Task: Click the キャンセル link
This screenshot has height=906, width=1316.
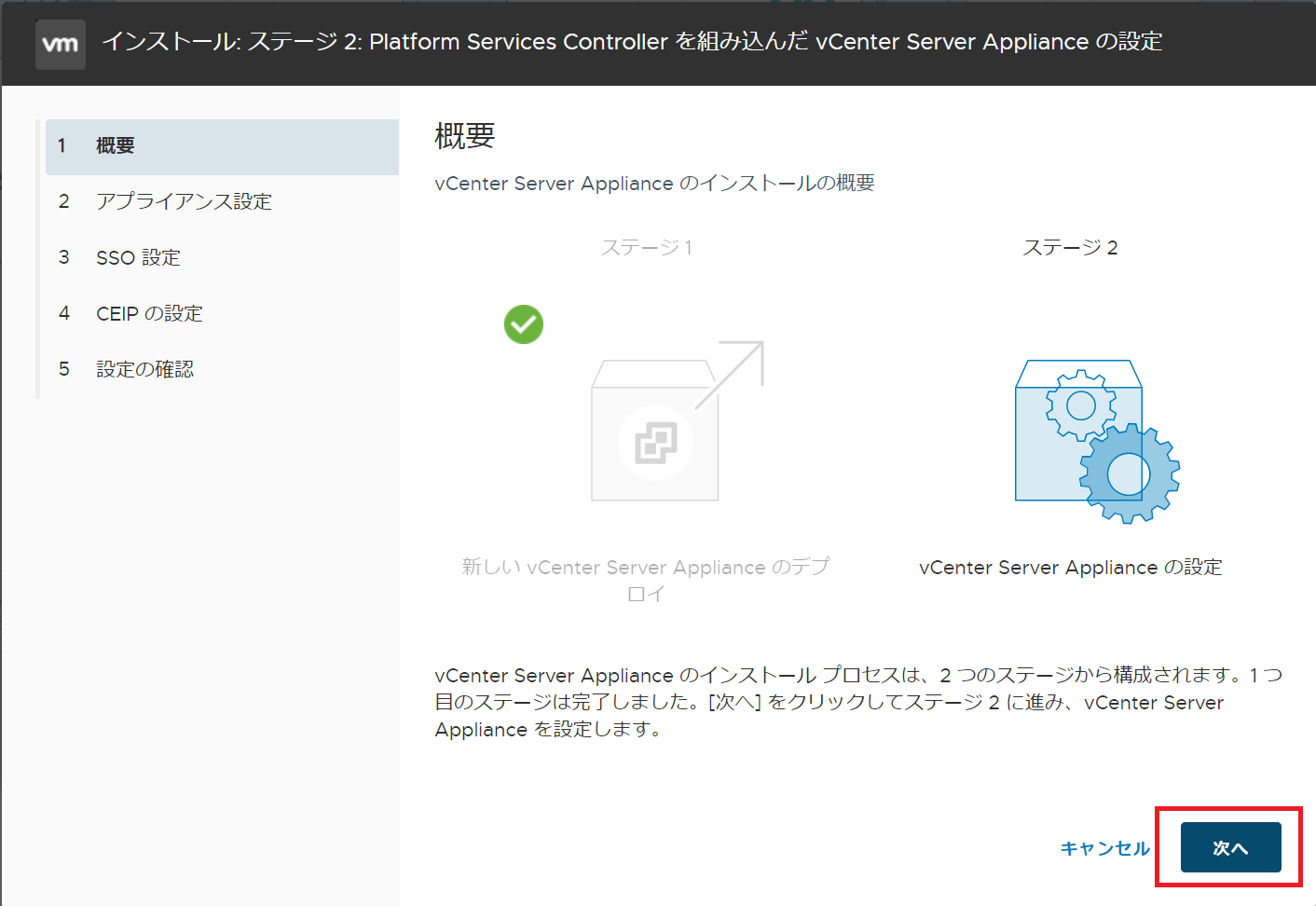Action: coord(1105,848)
